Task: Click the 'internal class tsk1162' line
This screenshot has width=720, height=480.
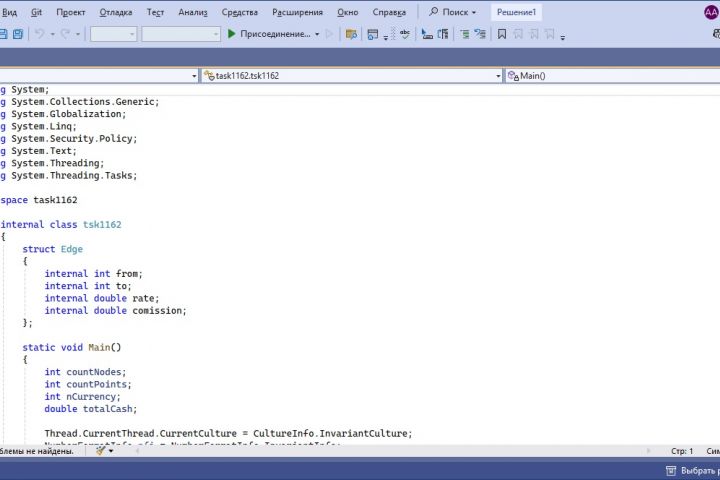Action: (x=61, y=225)
